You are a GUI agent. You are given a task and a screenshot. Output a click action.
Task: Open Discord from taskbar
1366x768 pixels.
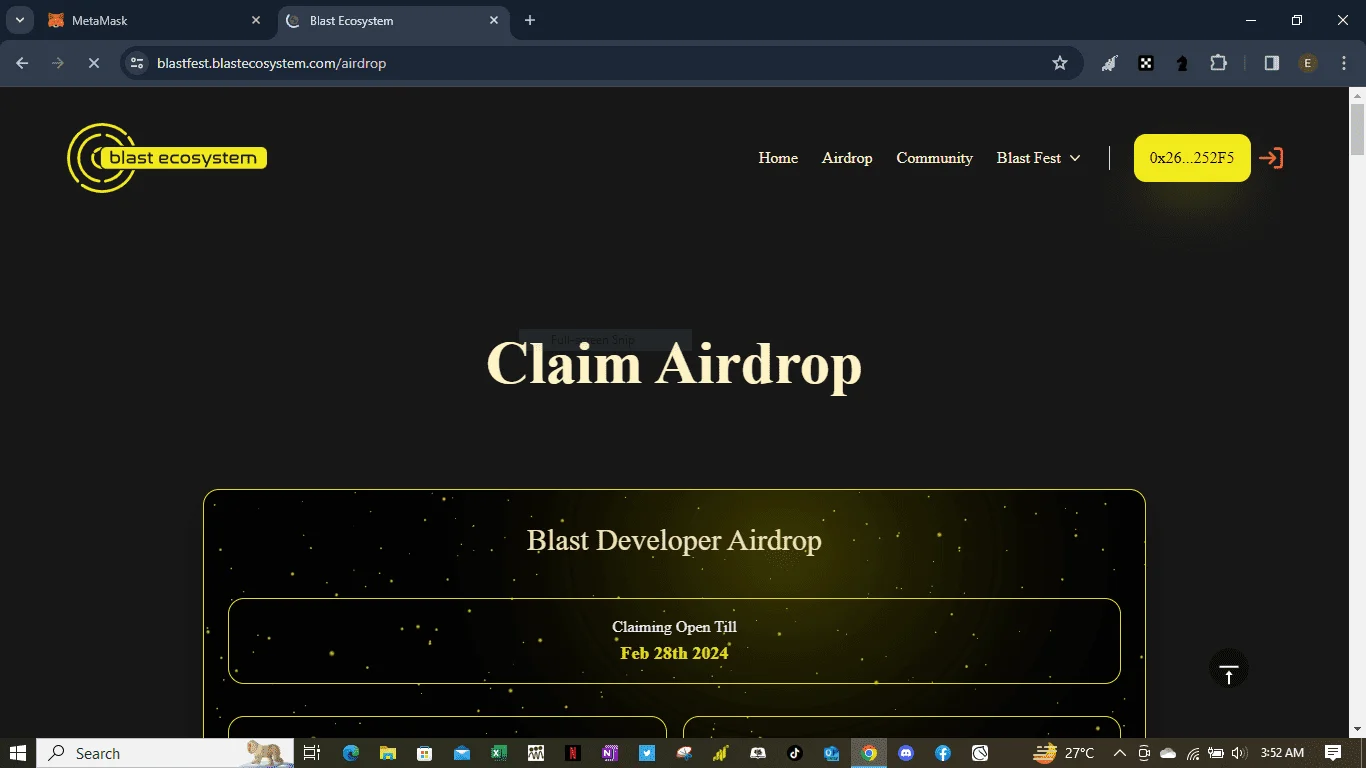coord(906,753)
